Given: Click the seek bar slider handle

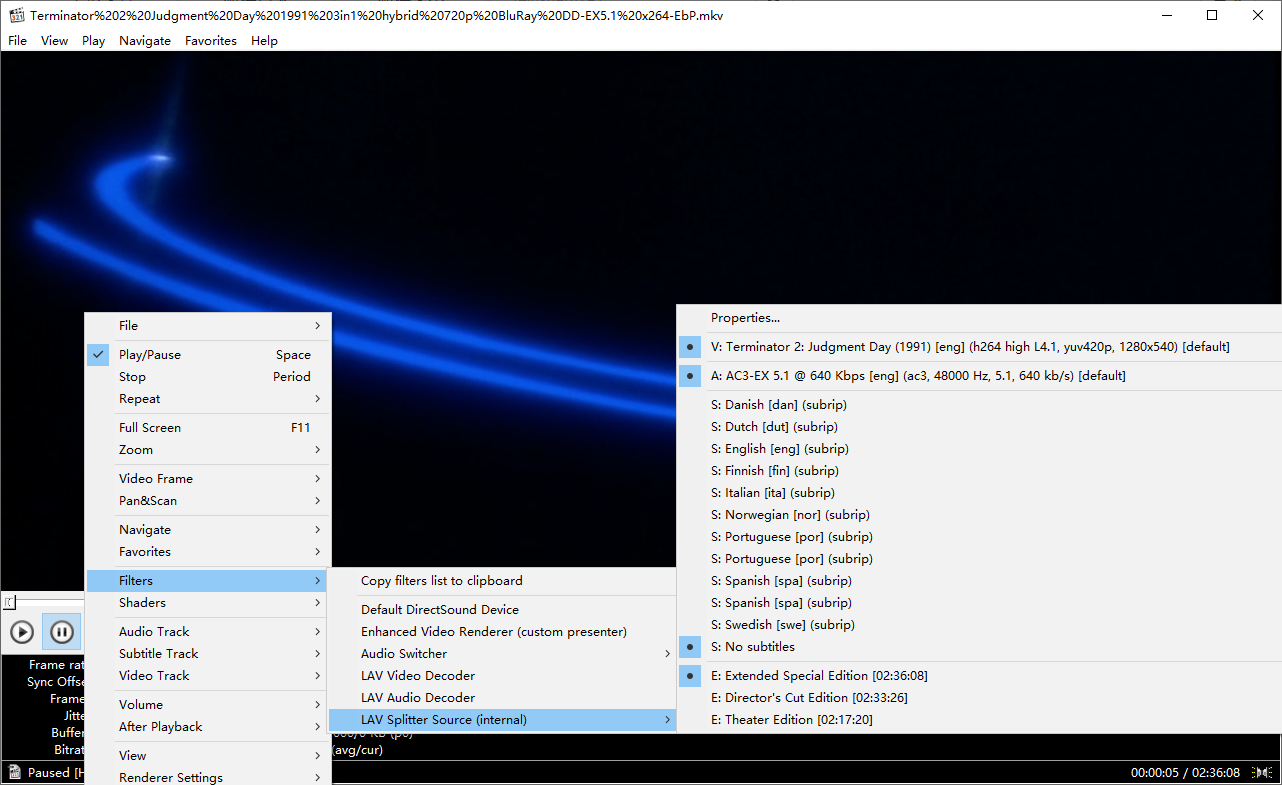Looking at the screenshot, I should [10, 603].
